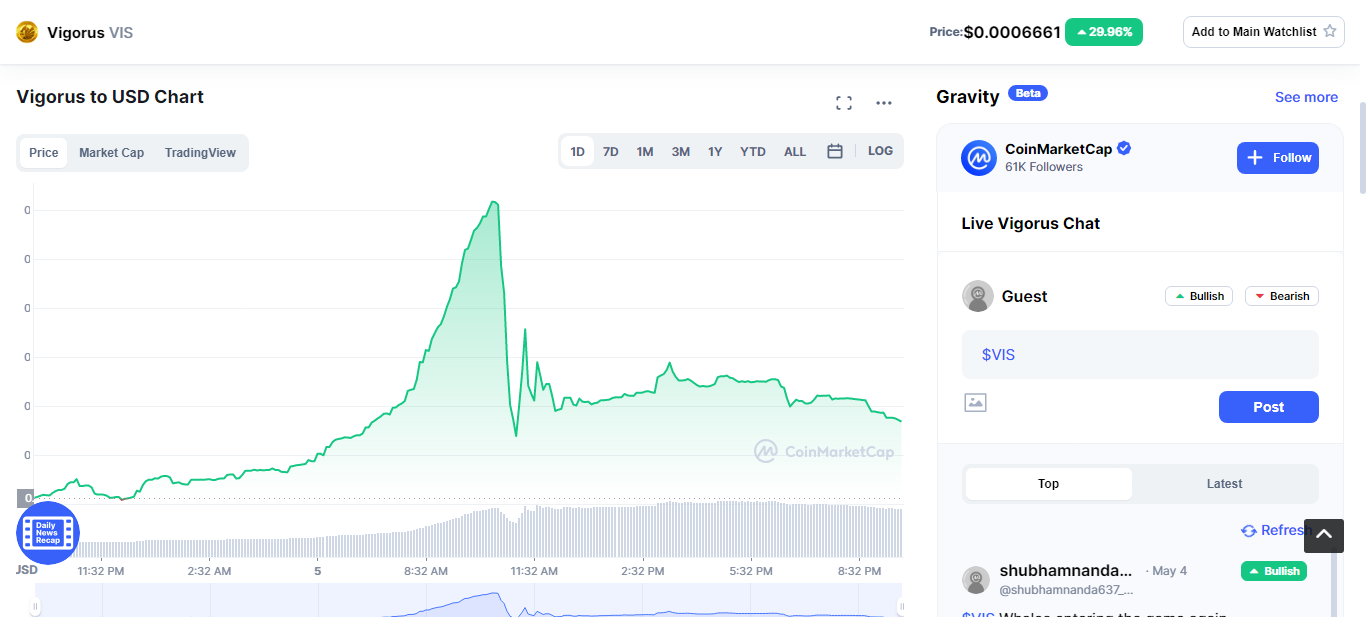Show the Top posts tab
The image size is (1366, 617).
coord(1049,484)
